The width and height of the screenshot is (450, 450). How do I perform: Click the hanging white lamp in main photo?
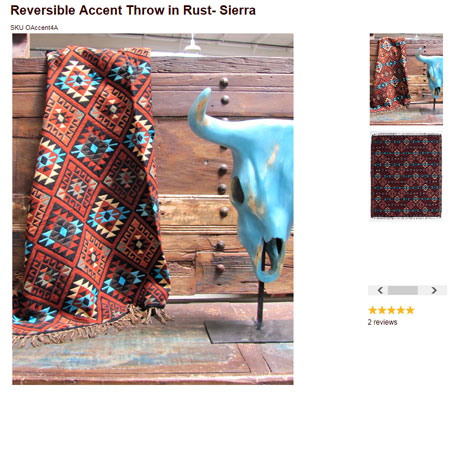[193, 43]
